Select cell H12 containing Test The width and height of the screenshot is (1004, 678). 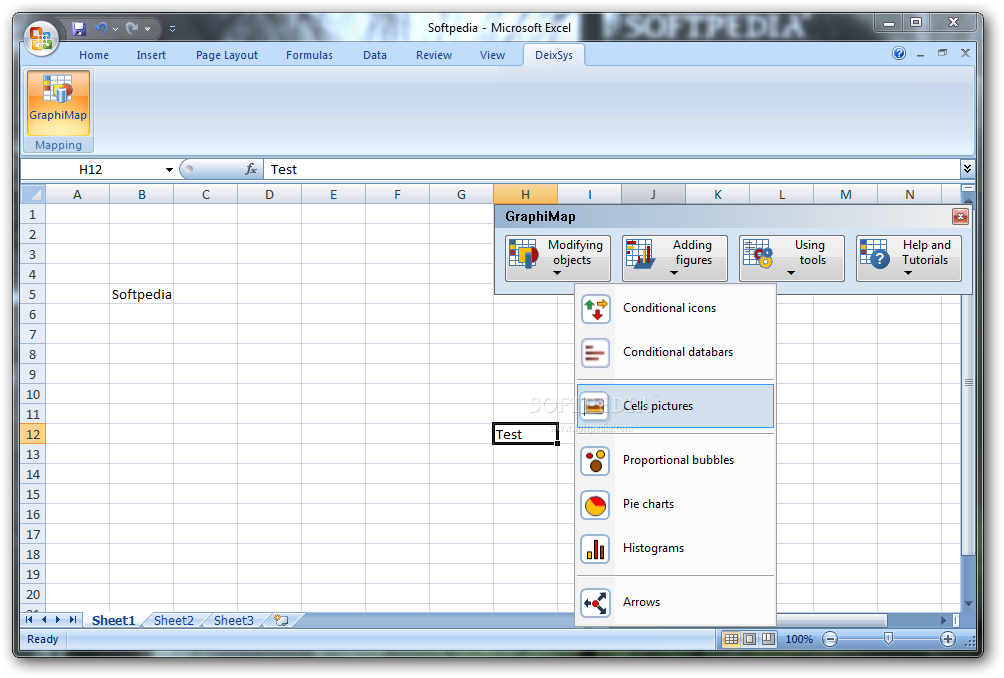(x=525, y=434)
